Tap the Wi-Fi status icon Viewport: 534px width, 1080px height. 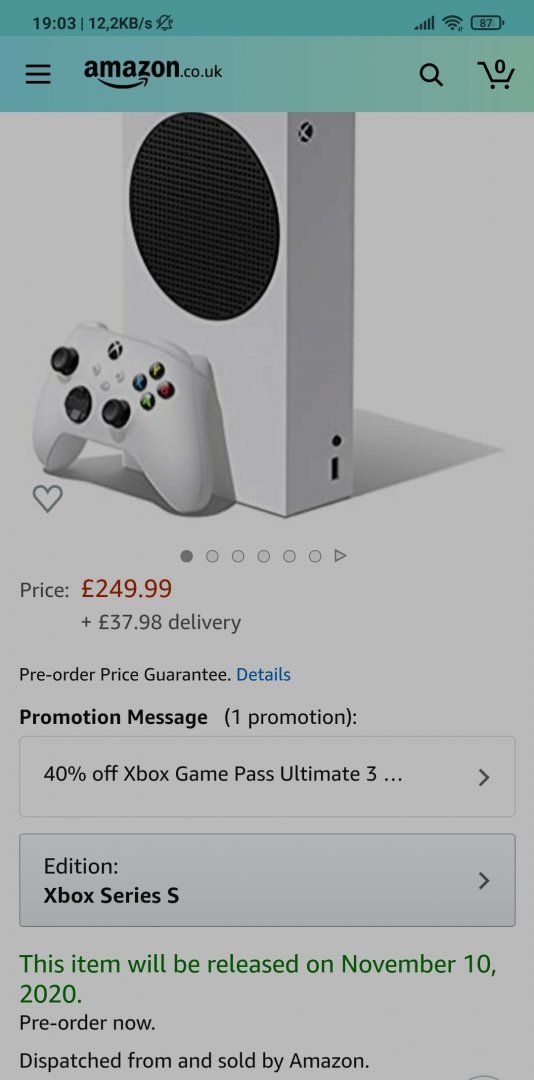453,23
